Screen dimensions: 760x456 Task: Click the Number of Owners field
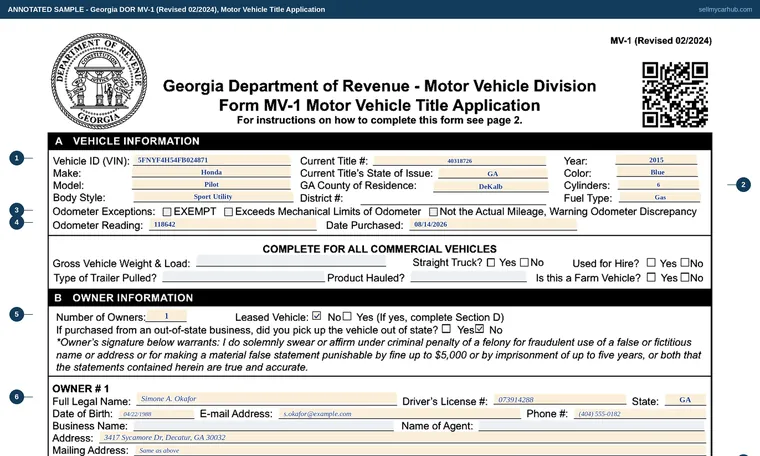click(x=166, y=316)
